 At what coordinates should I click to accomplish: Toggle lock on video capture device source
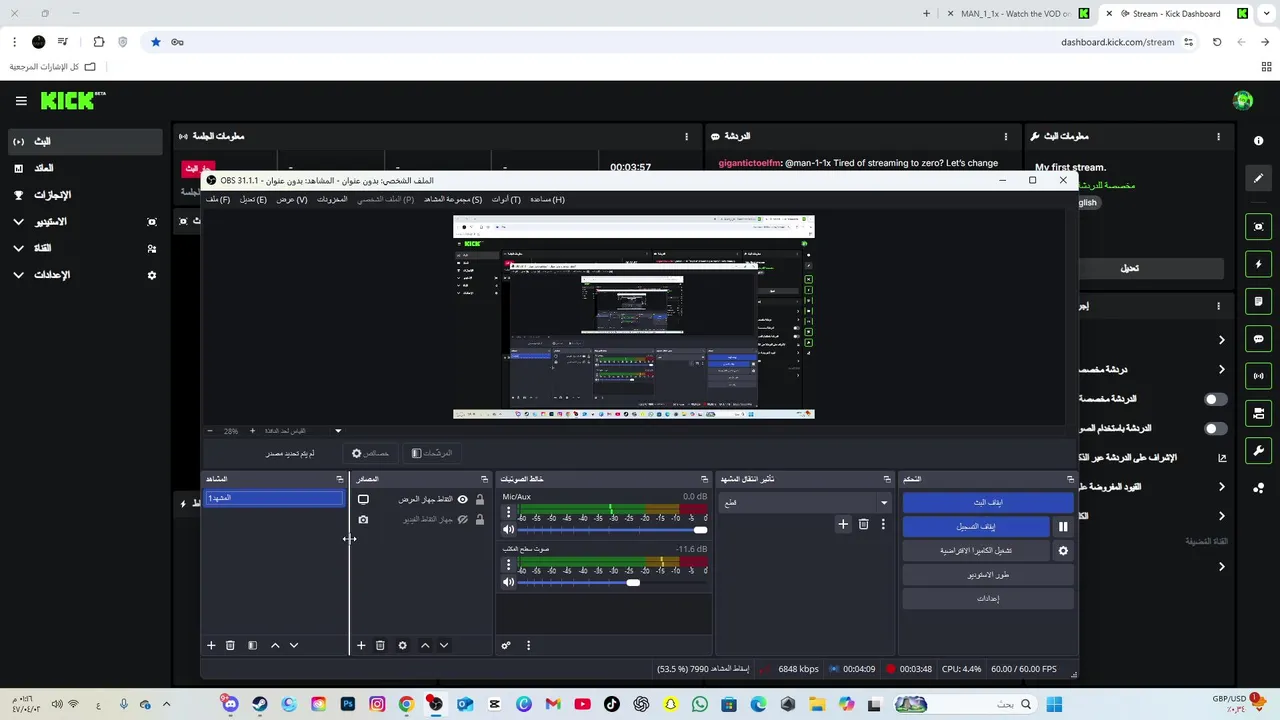pos(480,519)
